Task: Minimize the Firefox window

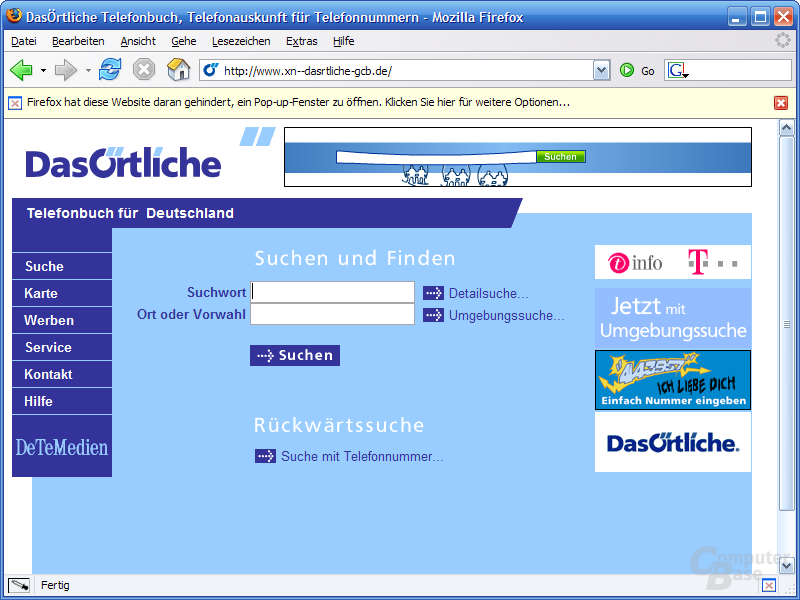Action: [x=736, y=17]
